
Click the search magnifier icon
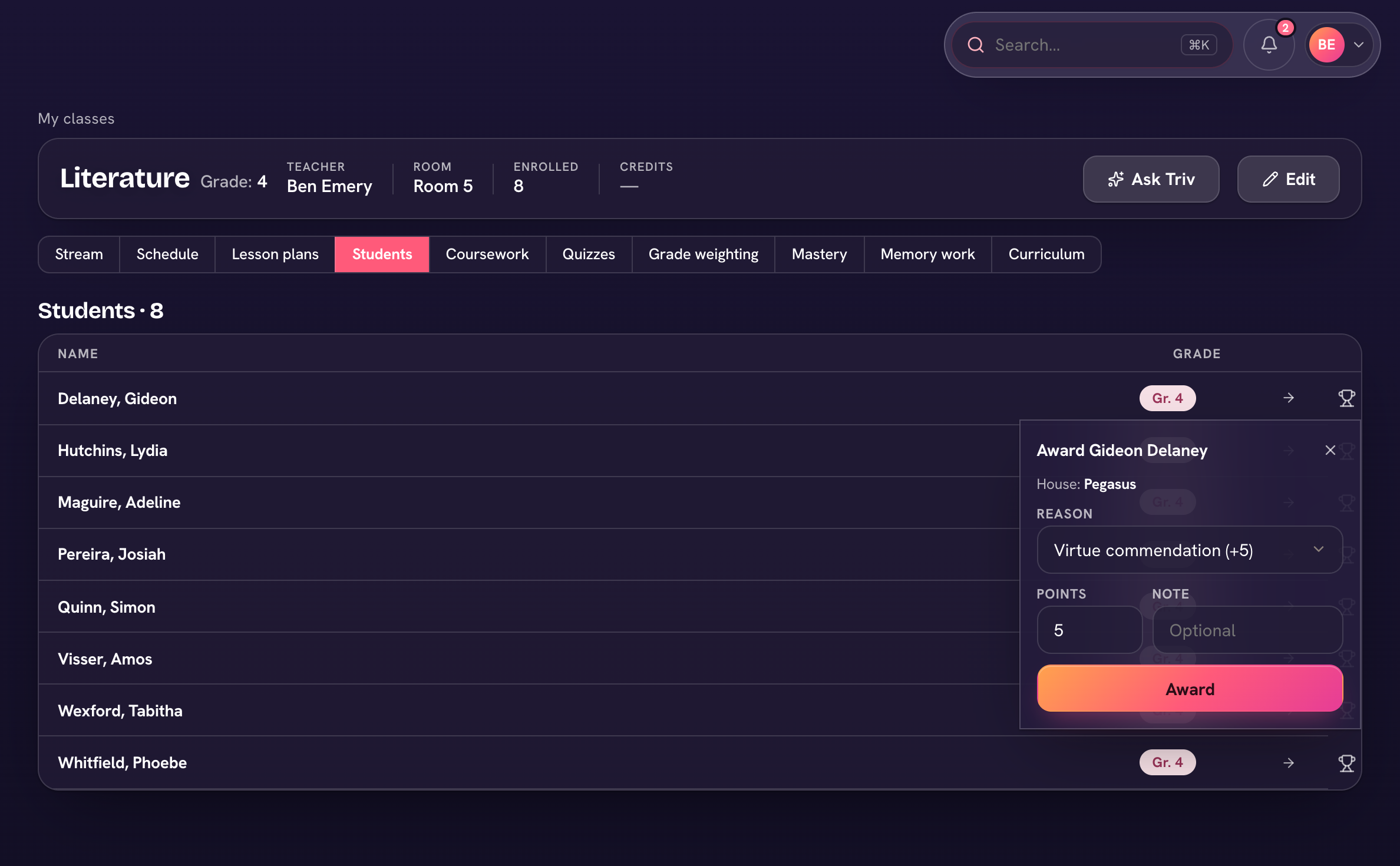976,45
